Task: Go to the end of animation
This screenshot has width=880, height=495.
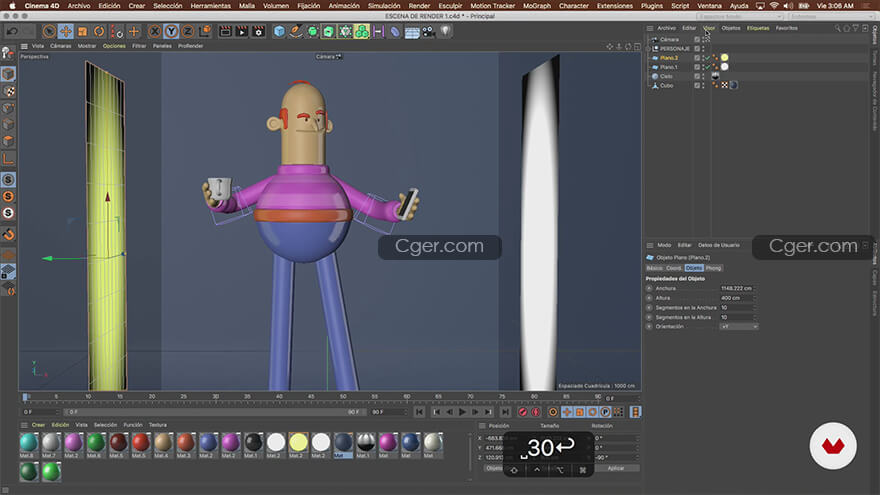Action: point(506,412)
